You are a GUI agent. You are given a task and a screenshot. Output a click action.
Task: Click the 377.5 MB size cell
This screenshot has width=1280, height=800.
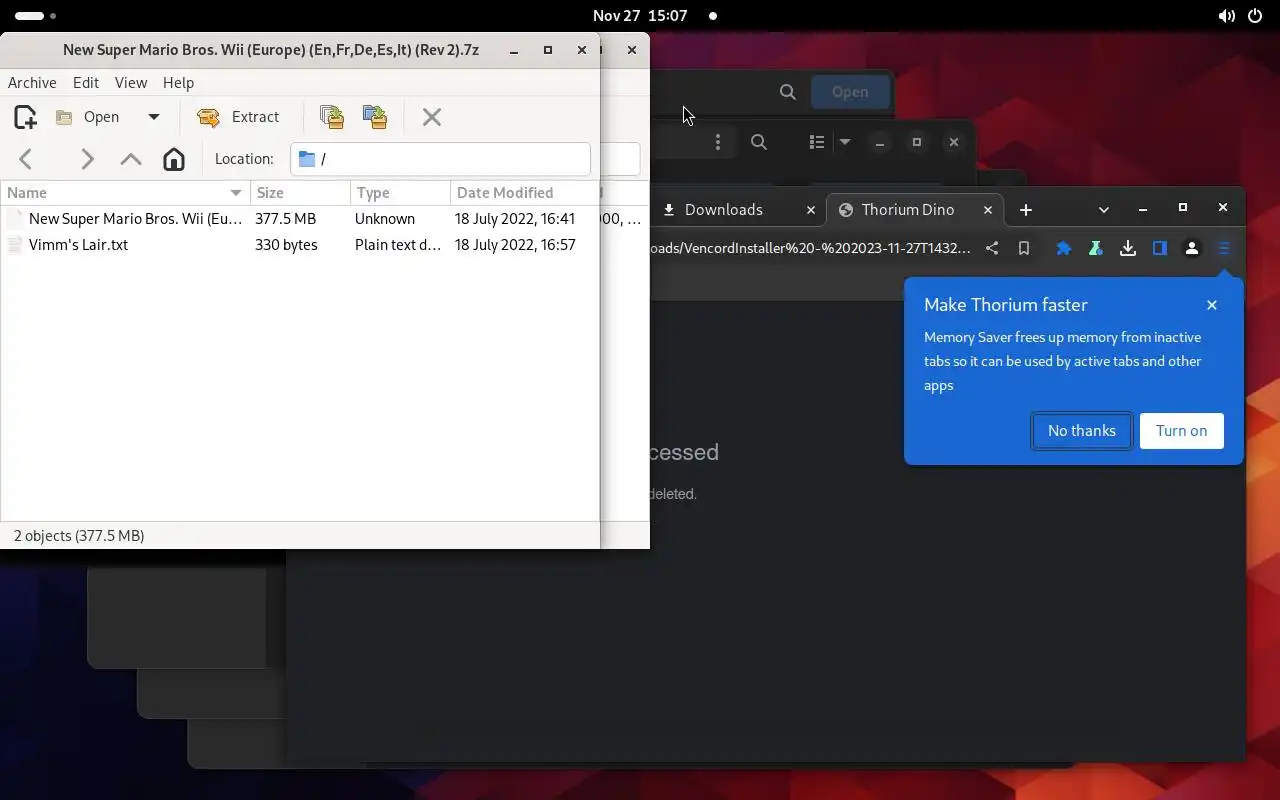[285, 219]
